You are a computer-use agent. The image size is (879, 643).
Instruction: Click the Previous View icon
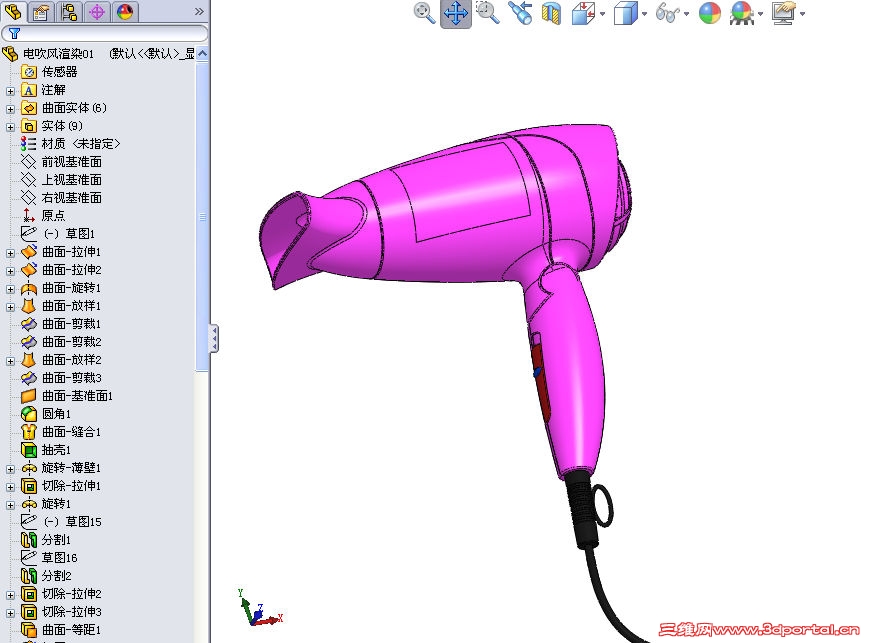(x=520, y=13)
